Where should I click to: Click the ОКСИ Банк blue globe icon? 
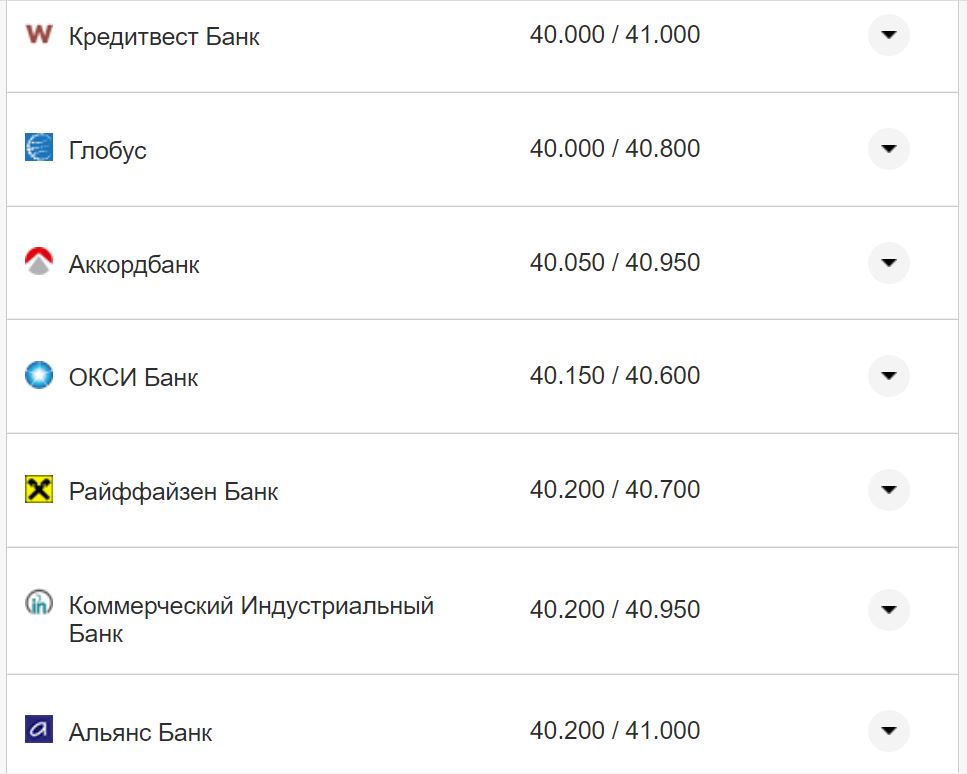[x=36, y=376]
